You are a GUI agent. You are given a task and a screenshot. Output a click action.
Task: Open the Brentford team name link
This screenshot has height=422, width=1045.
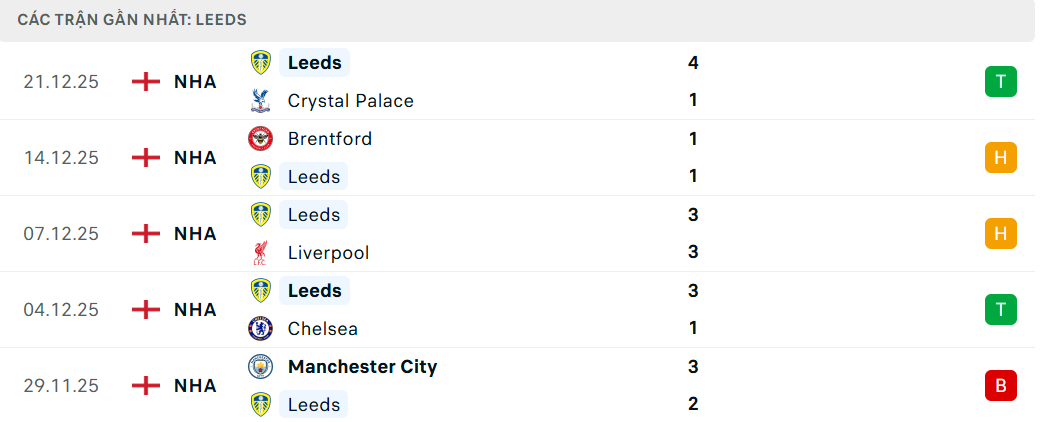[x=329, y=138]
